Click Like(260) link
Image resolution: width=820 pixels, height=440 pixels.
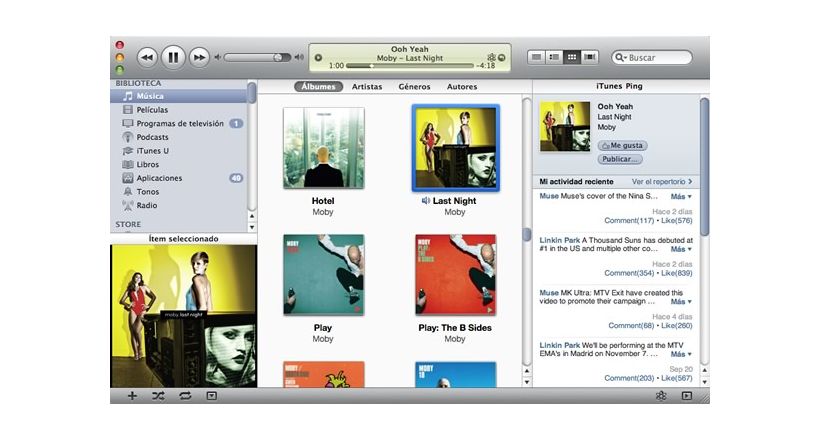coord(677,325)
